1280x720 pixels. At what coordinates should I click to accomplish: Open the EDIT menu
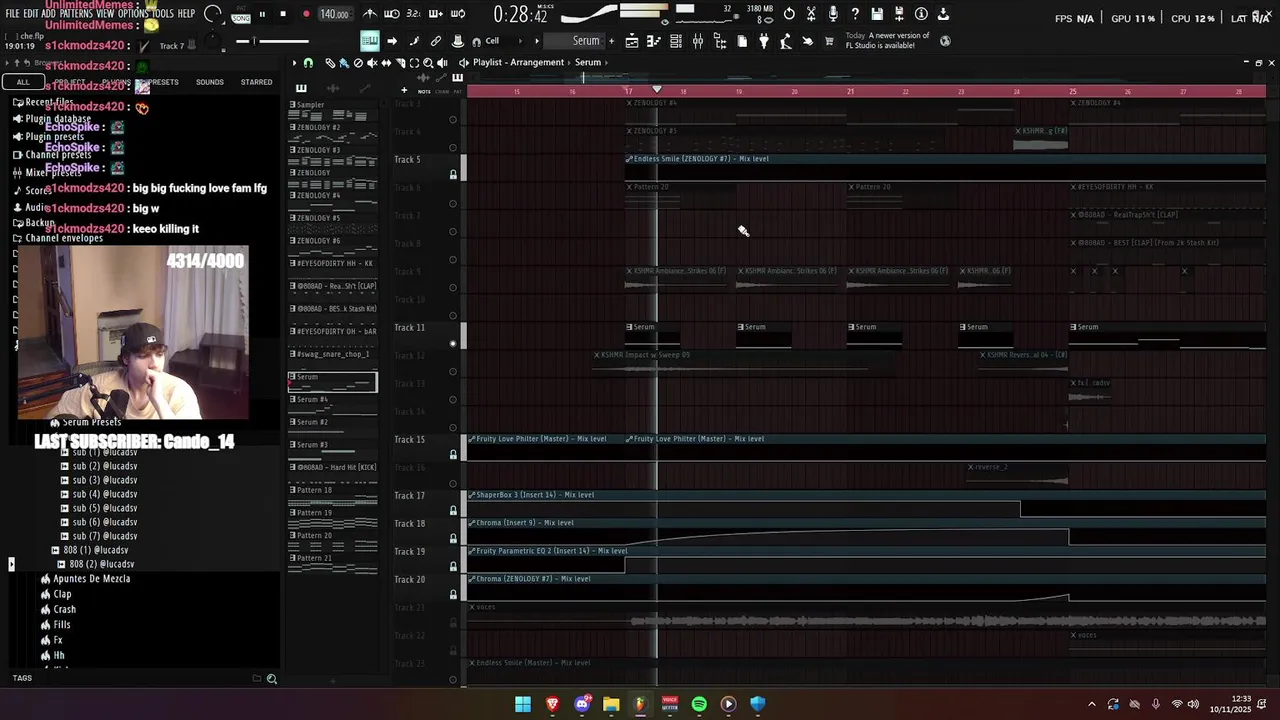pos(31,14)
